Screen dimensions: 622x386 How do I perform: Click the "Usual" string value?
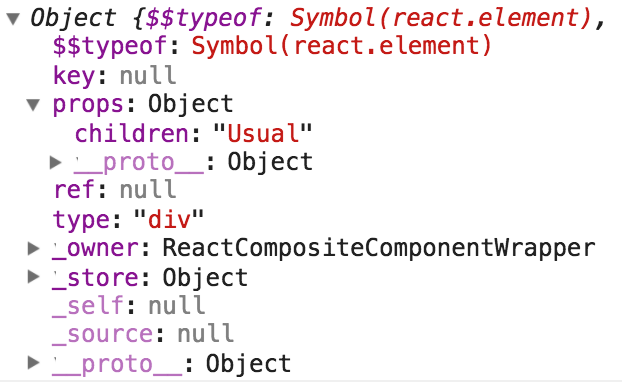click(x=263, y=133)
